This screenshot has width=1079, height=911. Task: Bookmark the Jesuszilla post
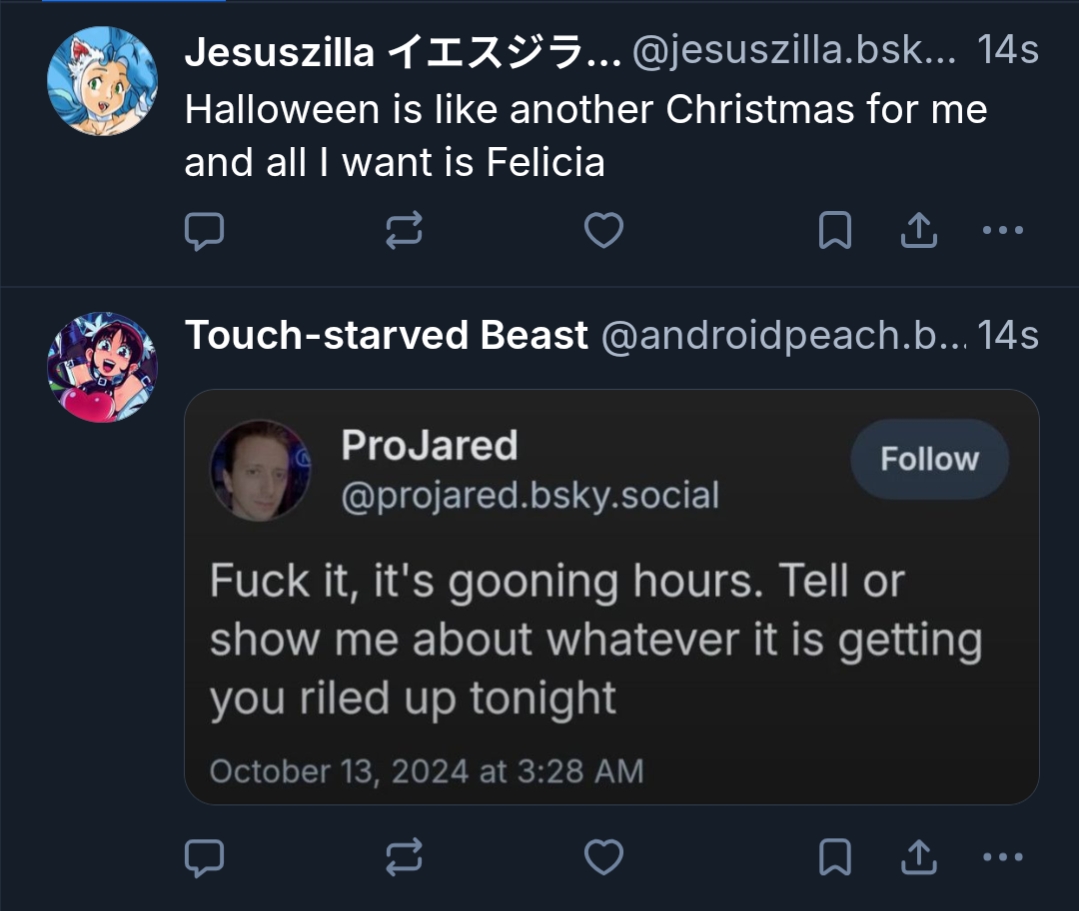pos(835,232)
